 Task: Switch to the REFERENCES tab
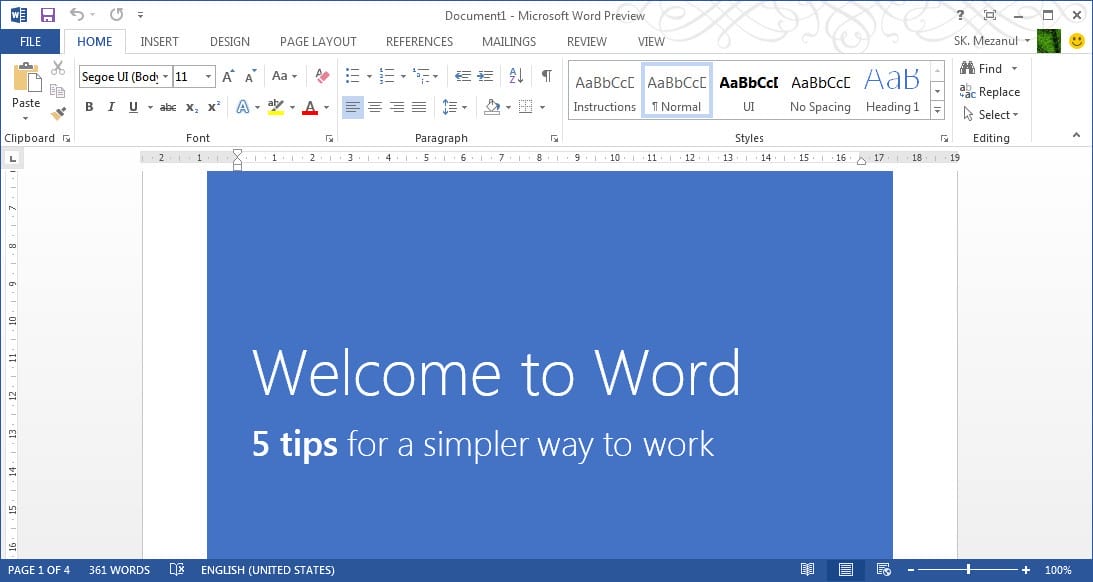[420, 42]
